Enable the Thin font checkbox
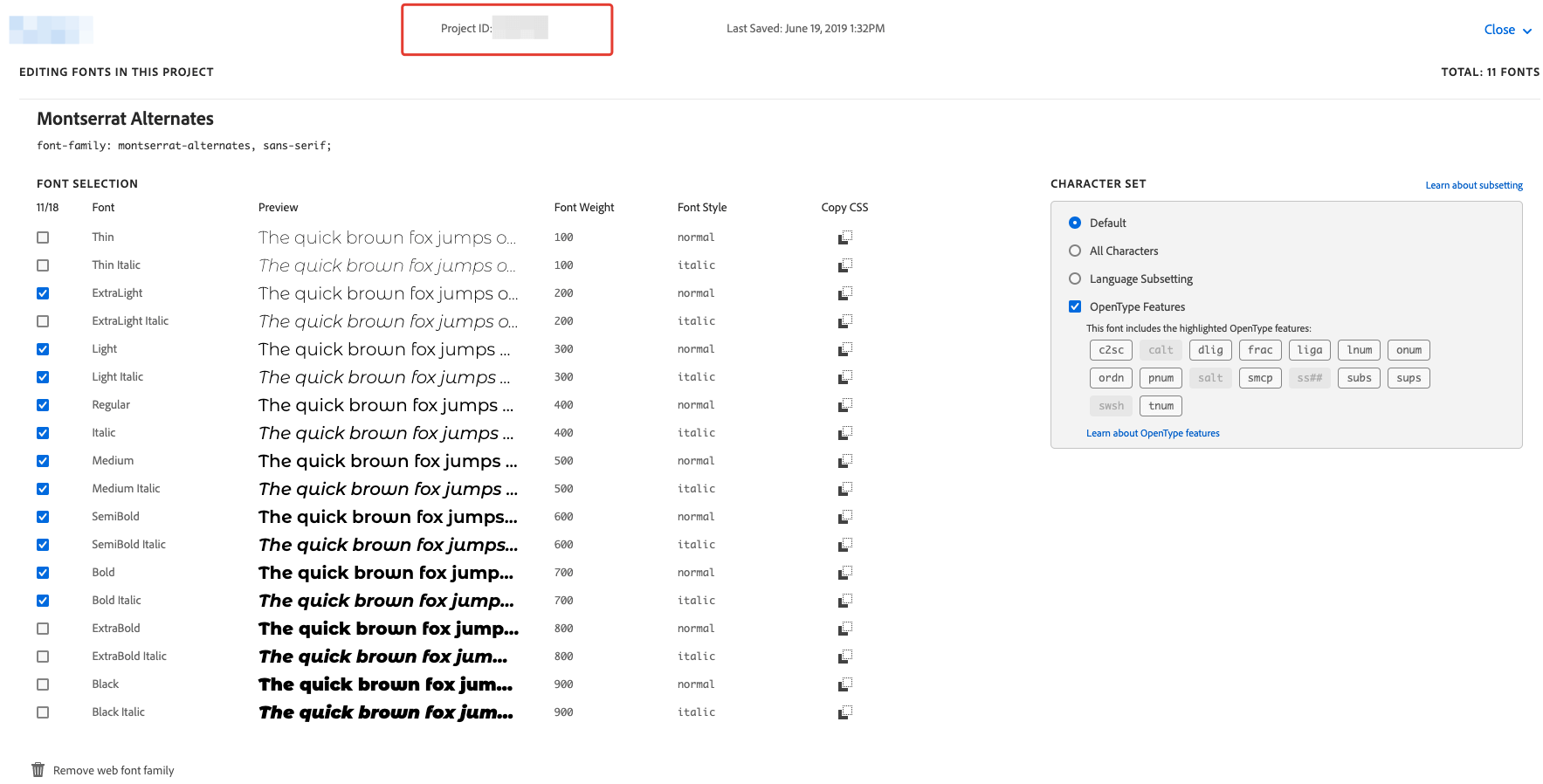 coord(43,237)
